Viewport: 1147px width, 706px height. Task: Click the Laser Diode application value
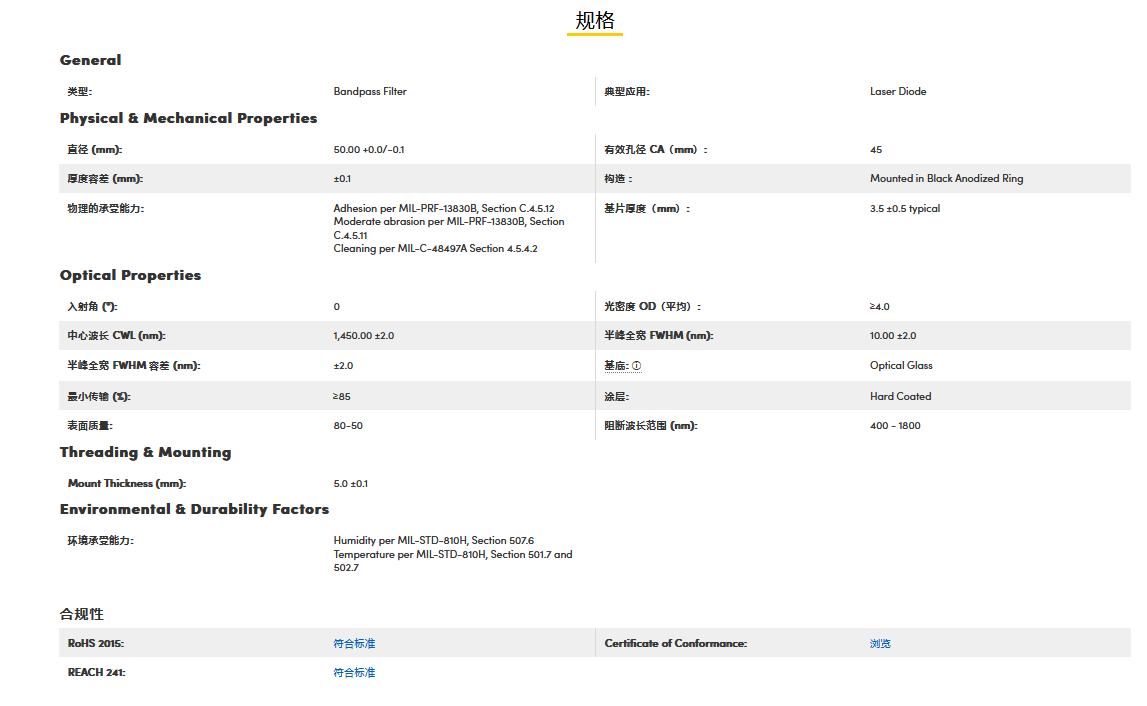[x=898, y=91]
